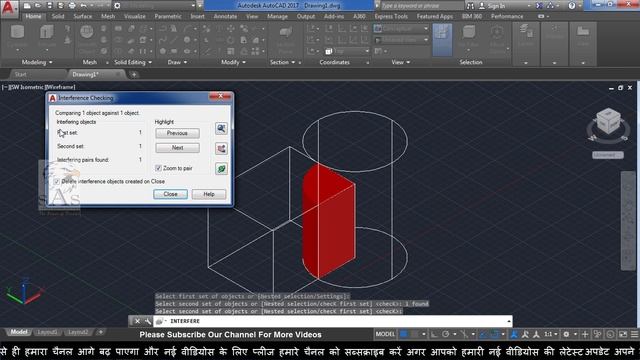The width and height of the screenshot is (640, 360).
Task: Click the Help question mark icon
Action: click(572, 6)
